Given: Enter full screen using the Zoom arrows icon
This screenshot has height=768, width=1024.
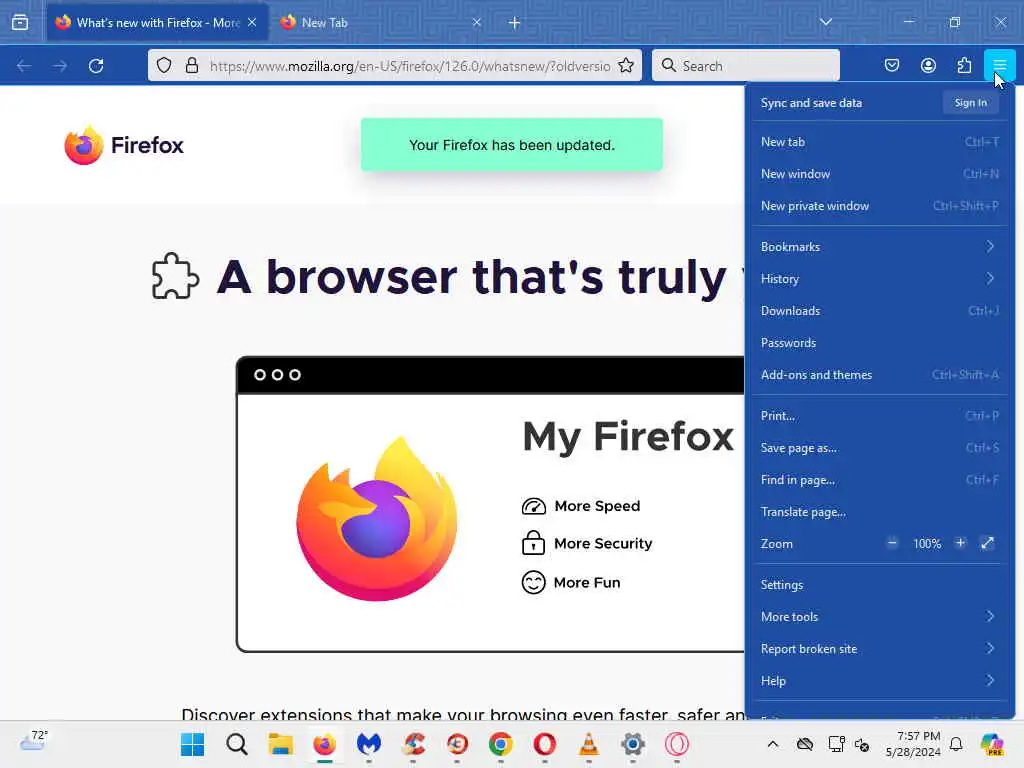Looking at the screenshot, I should tap(987, 543).
